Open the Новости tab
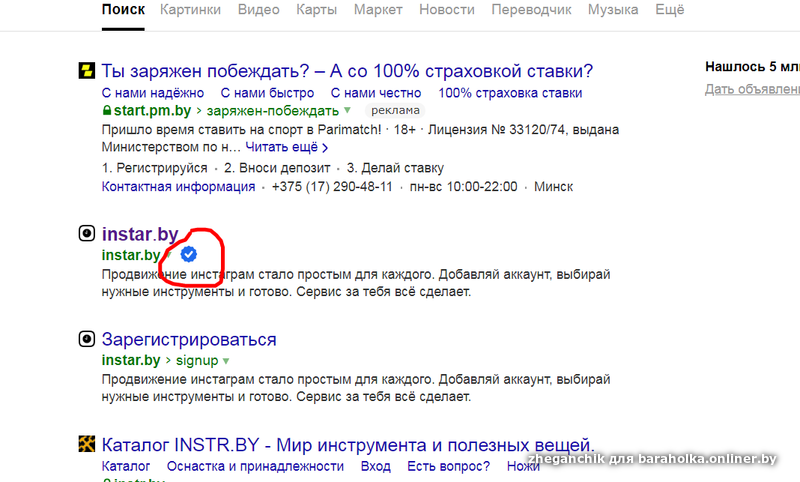The image size is (800, 482). click(446, 10)
